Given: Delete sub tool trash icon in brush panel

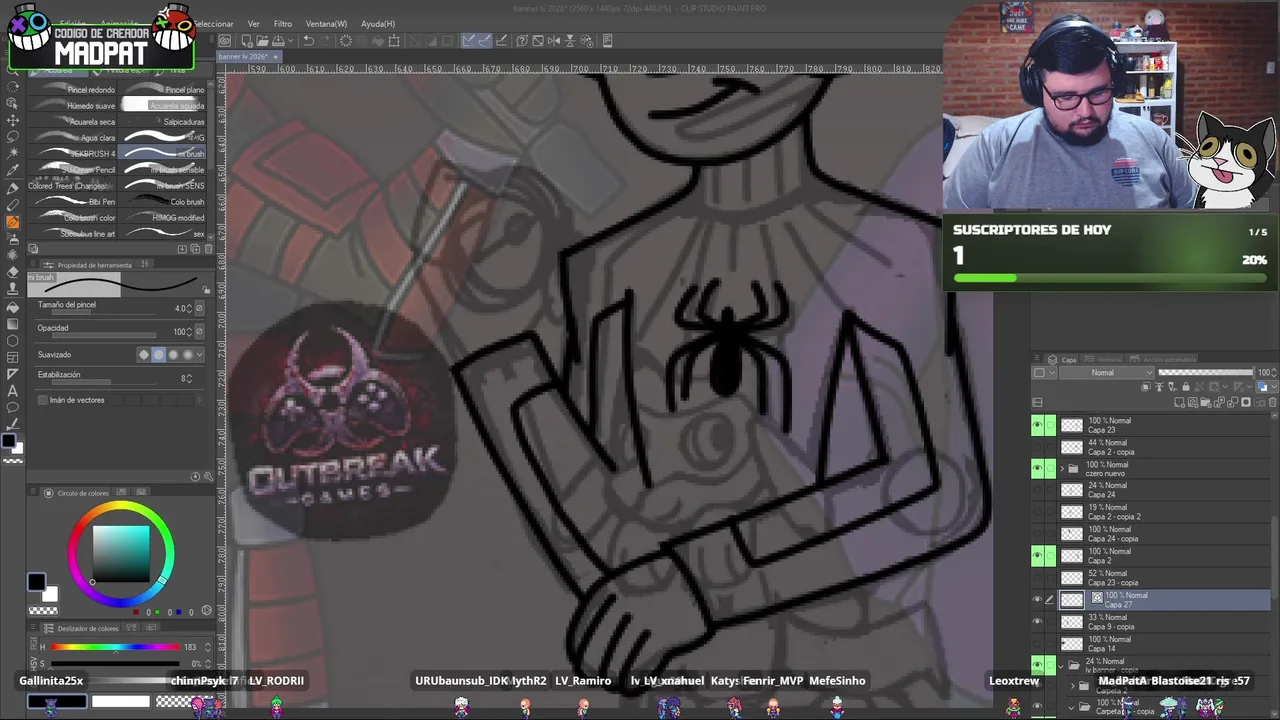Looking at the screenshot, I should click(209, 248).
